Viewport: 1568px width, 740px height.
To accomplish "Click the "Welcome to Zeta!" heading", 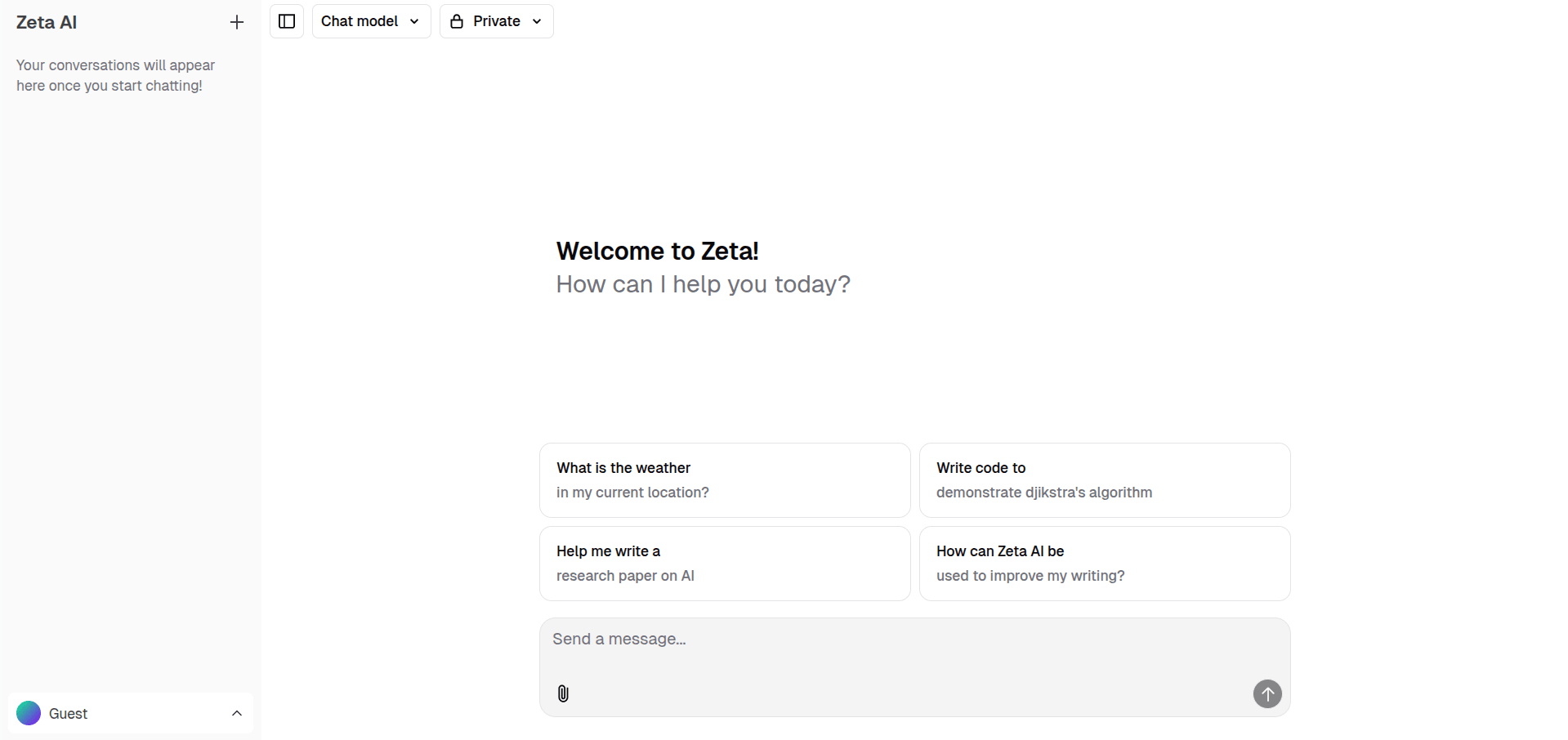I will click(x=658, y=251).
